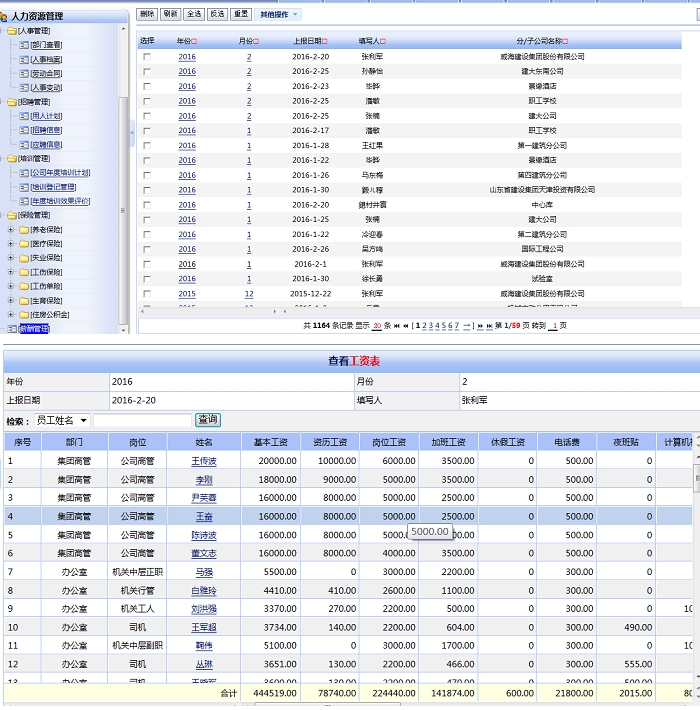Jump to the last page with the pager arrow
This screenshot has height=710, width=700.
489,326
